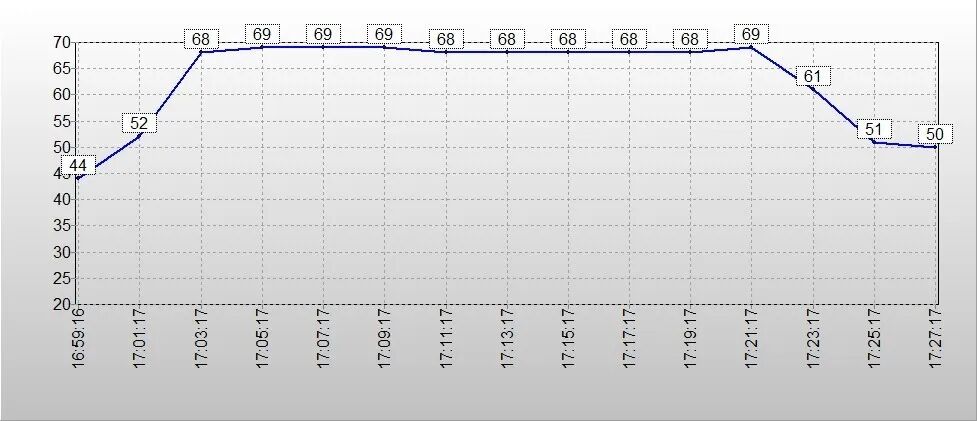Click the 17:19:17 time axis label
The image size is (977, 421).
pos(691,340)
